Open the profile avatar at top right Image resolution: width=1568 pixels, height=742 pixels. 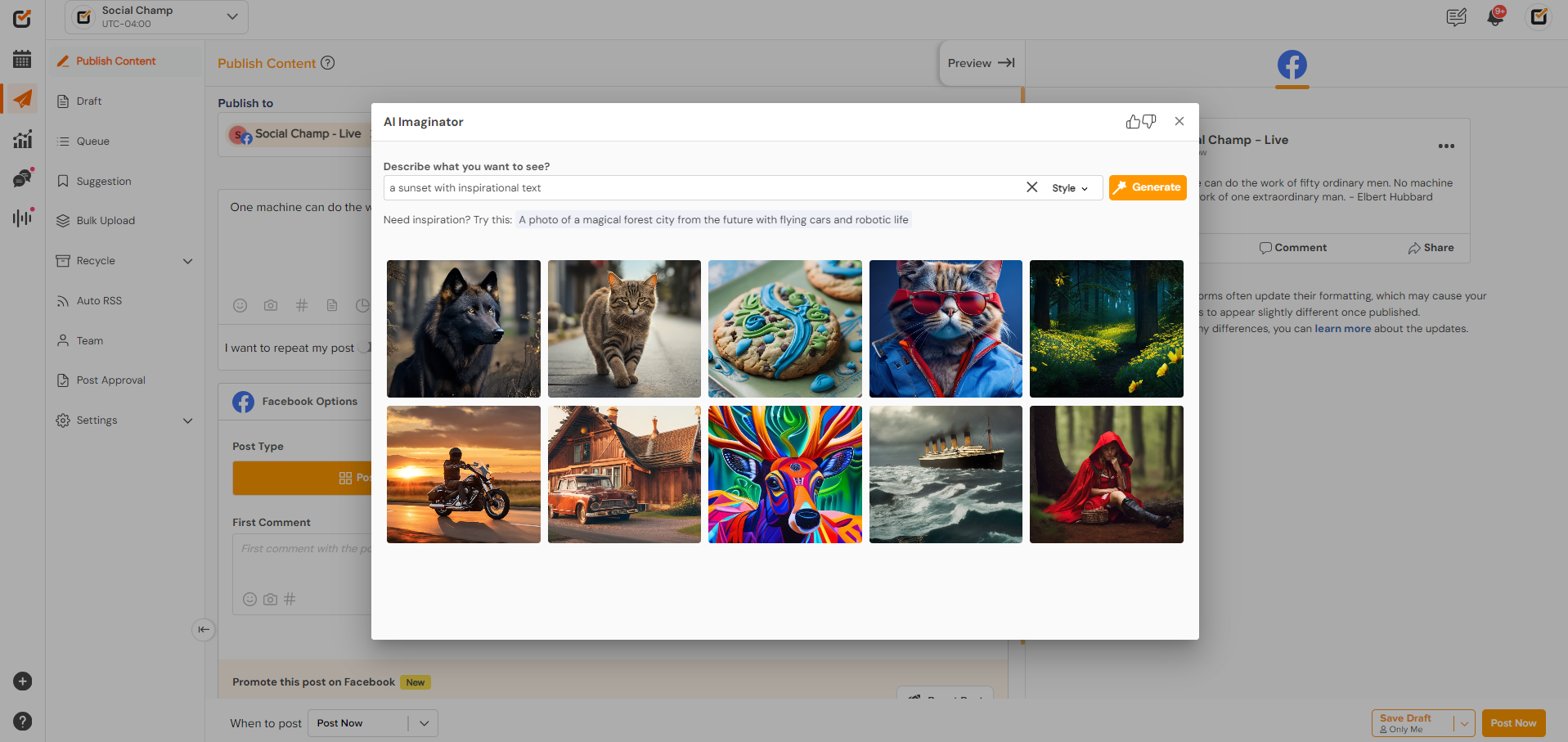coord(1539,16)
